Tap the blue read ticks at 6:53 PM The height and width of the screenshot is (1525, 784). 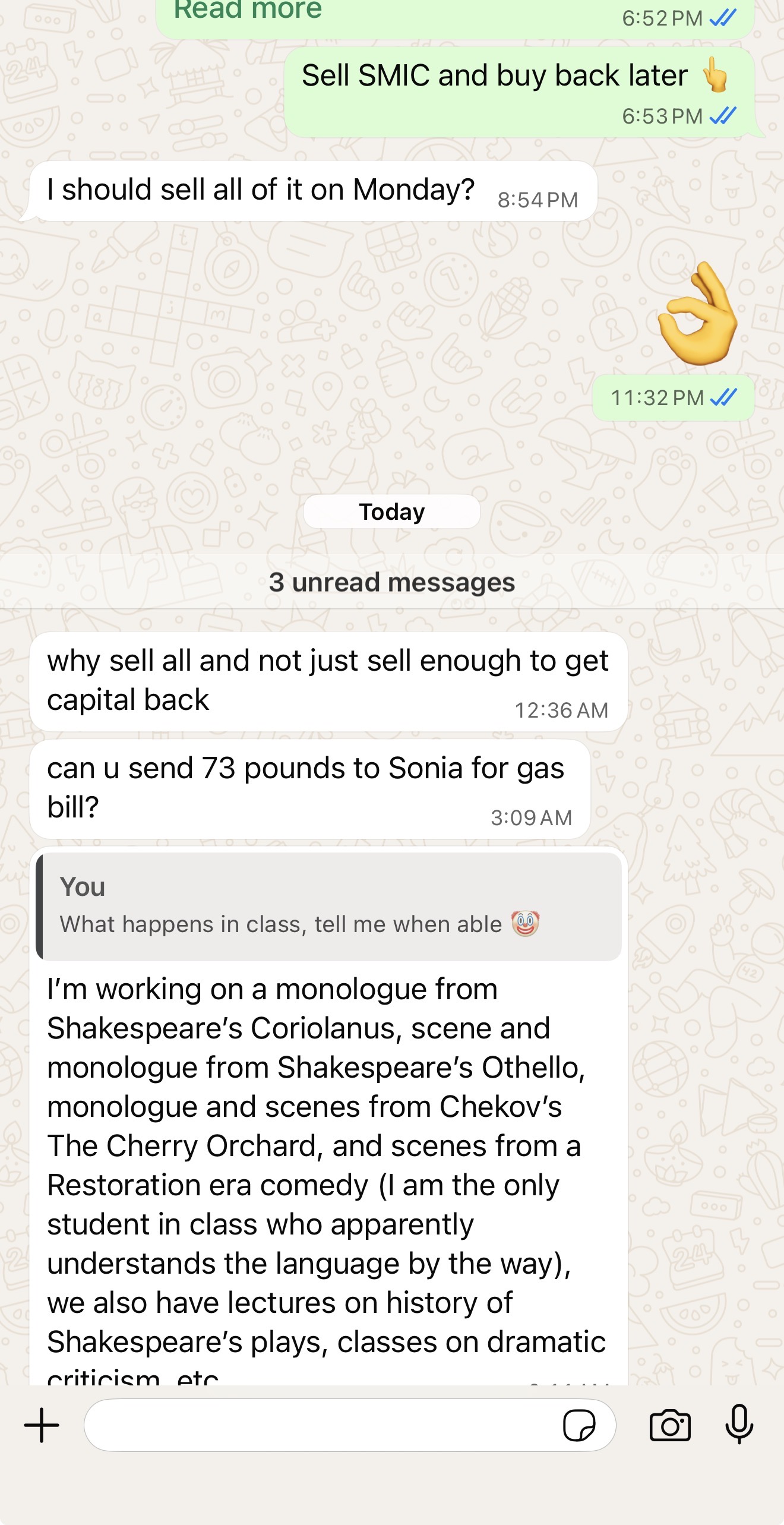[x=723, y=116]
